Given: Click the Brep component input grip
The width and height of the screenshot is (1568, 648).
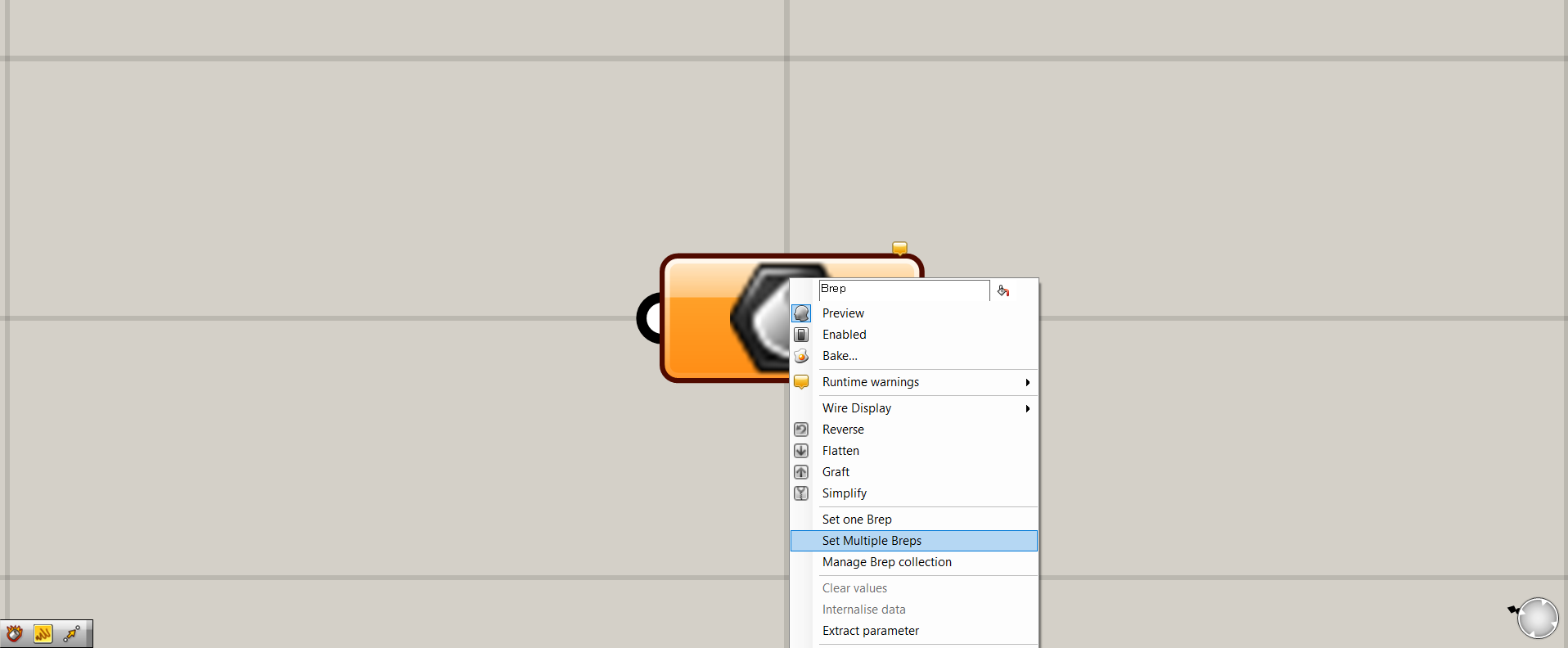Looking at the screenshot, I should click(x=649, y=318).
